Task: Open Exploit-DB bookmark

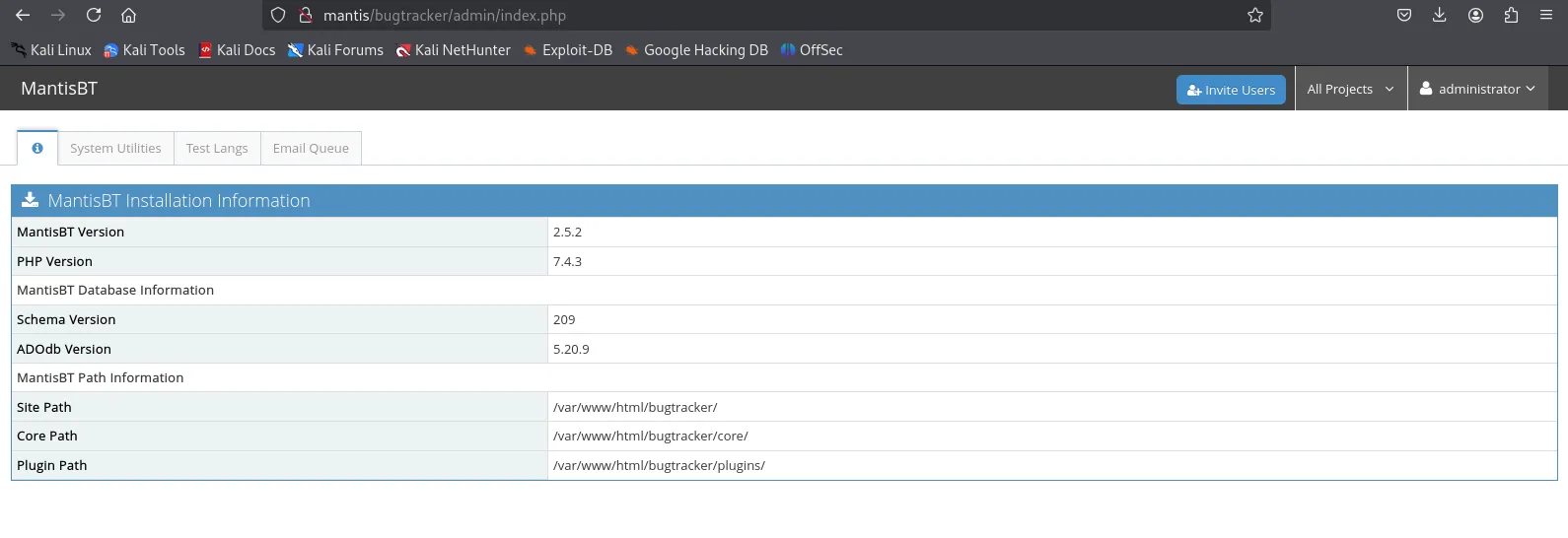Action: pyautogui.click(x=567, y=50)
